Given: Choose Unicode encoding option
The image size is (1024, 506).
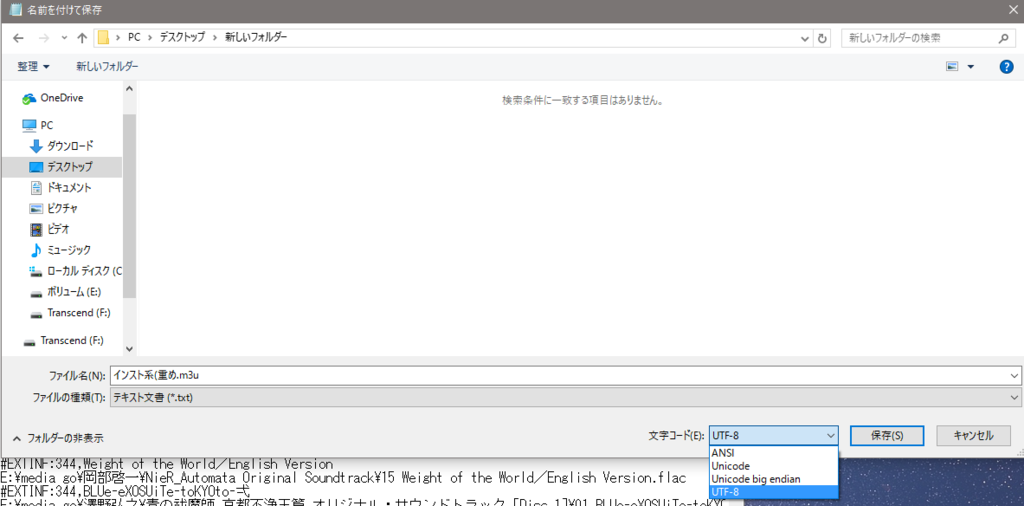Looking at the screenshot, I should pos(773,466).
